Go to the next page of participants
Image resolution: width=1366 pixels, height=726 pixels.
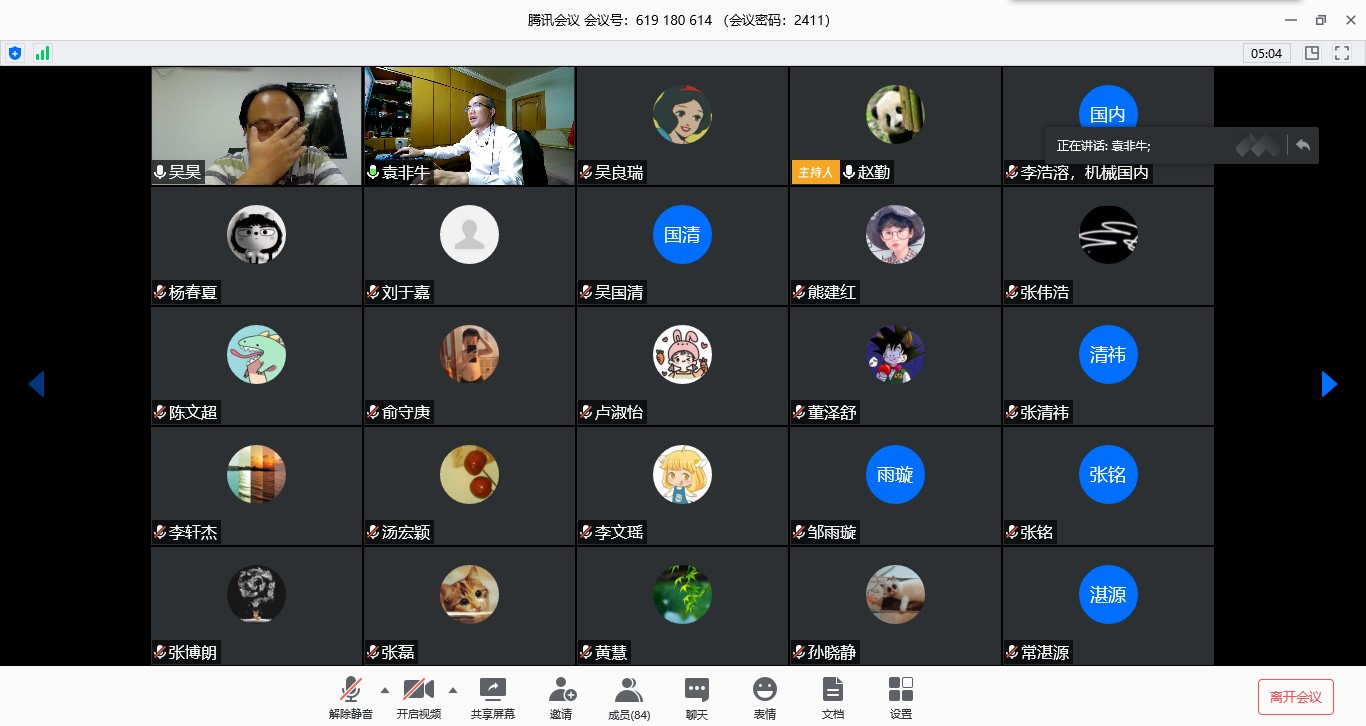1329,384
